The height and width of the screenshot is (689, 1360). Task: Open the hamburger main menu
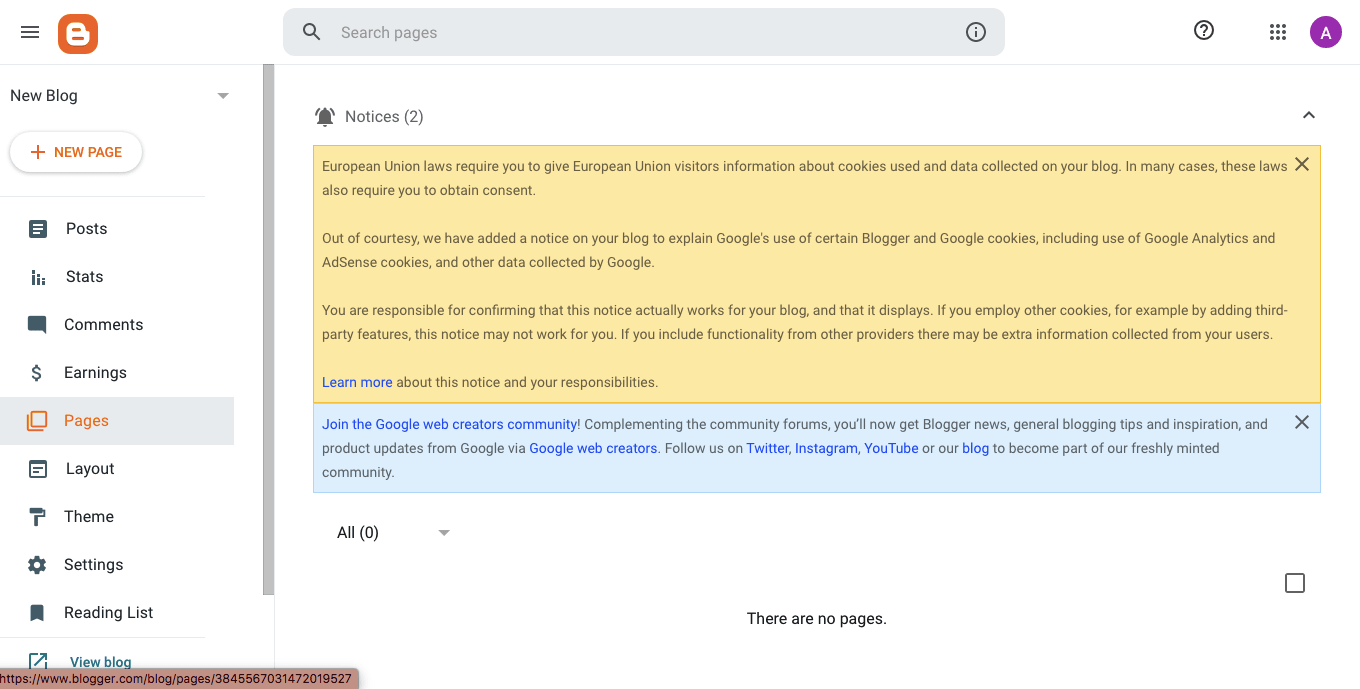pyautogui.click(x=30, y=32)
